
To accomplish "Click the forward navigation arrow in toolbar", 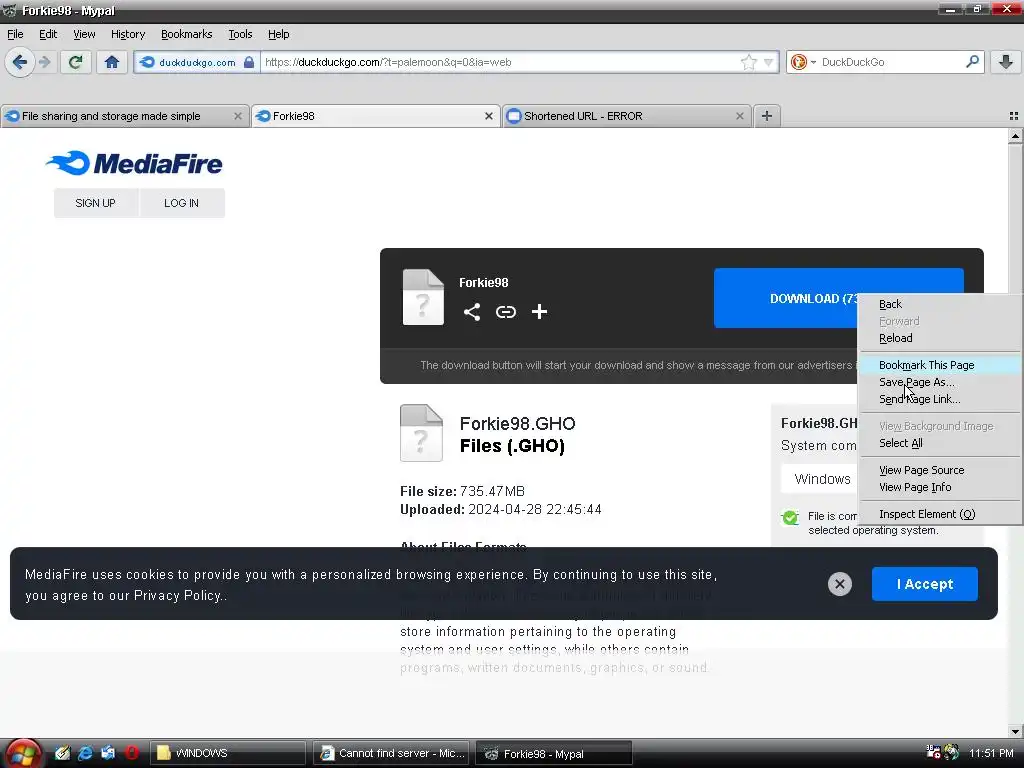I will [x=45, y=62].
